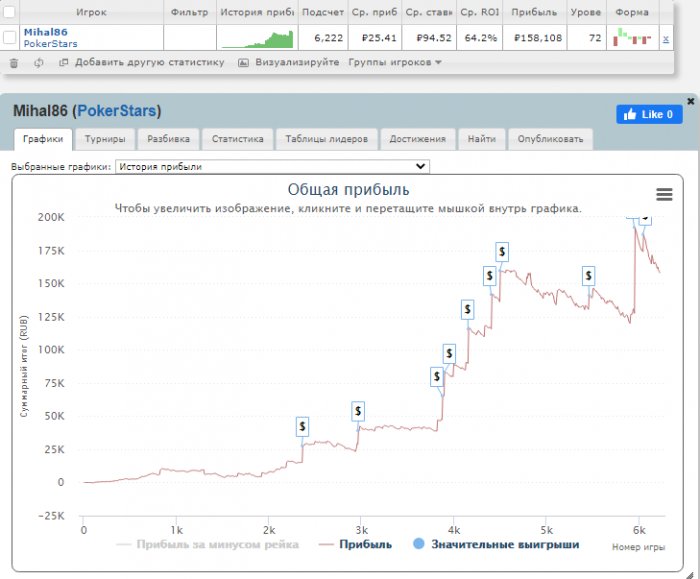Click the $ marker near game 5.5k

(x=588, y=276)
